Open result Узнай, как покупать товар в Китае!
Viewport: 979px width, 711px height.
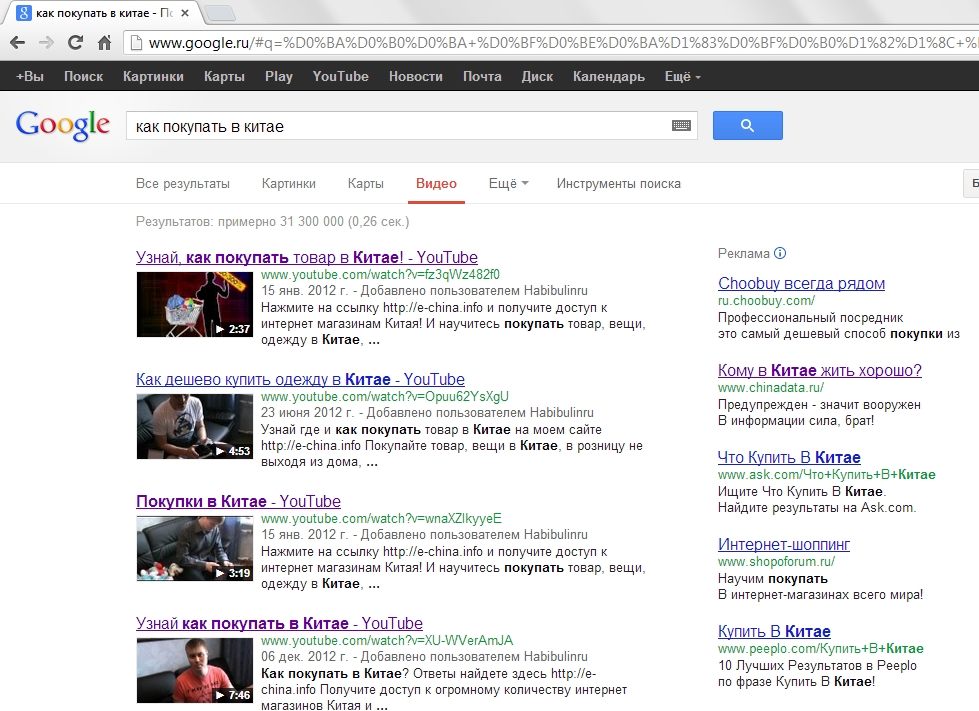307,257
